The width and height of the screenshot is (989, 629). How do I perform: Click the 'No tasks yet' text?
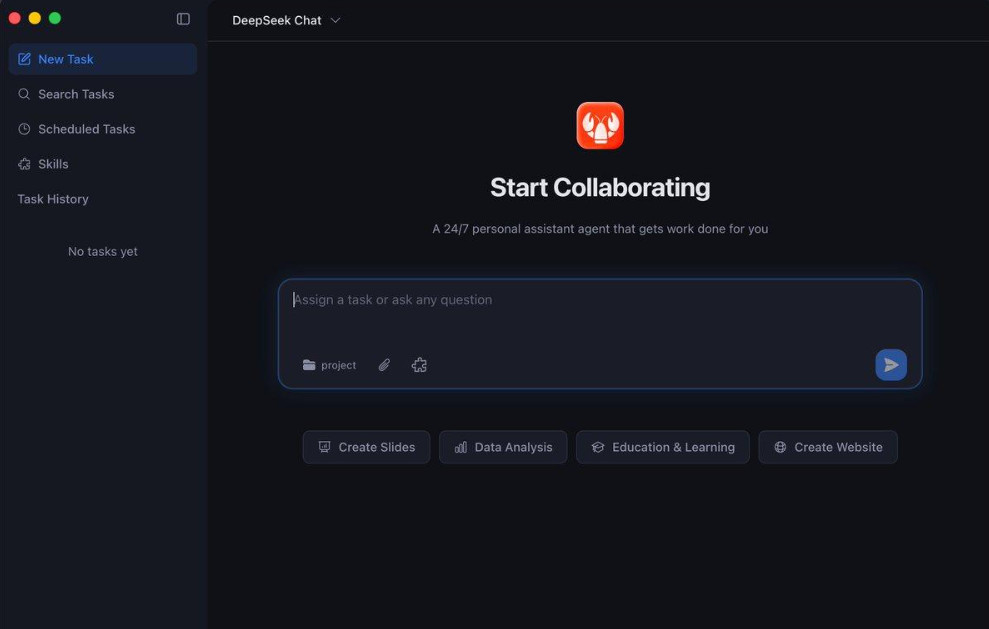103,251
